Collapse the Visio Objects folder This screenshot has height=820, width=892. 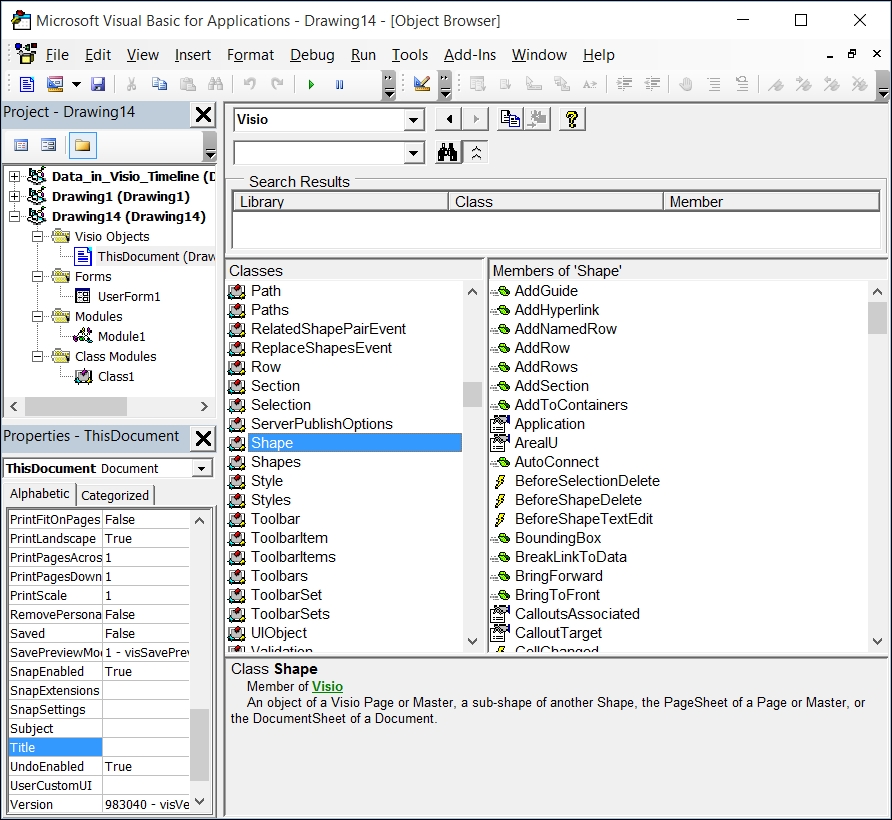click(x=37, y=237)
